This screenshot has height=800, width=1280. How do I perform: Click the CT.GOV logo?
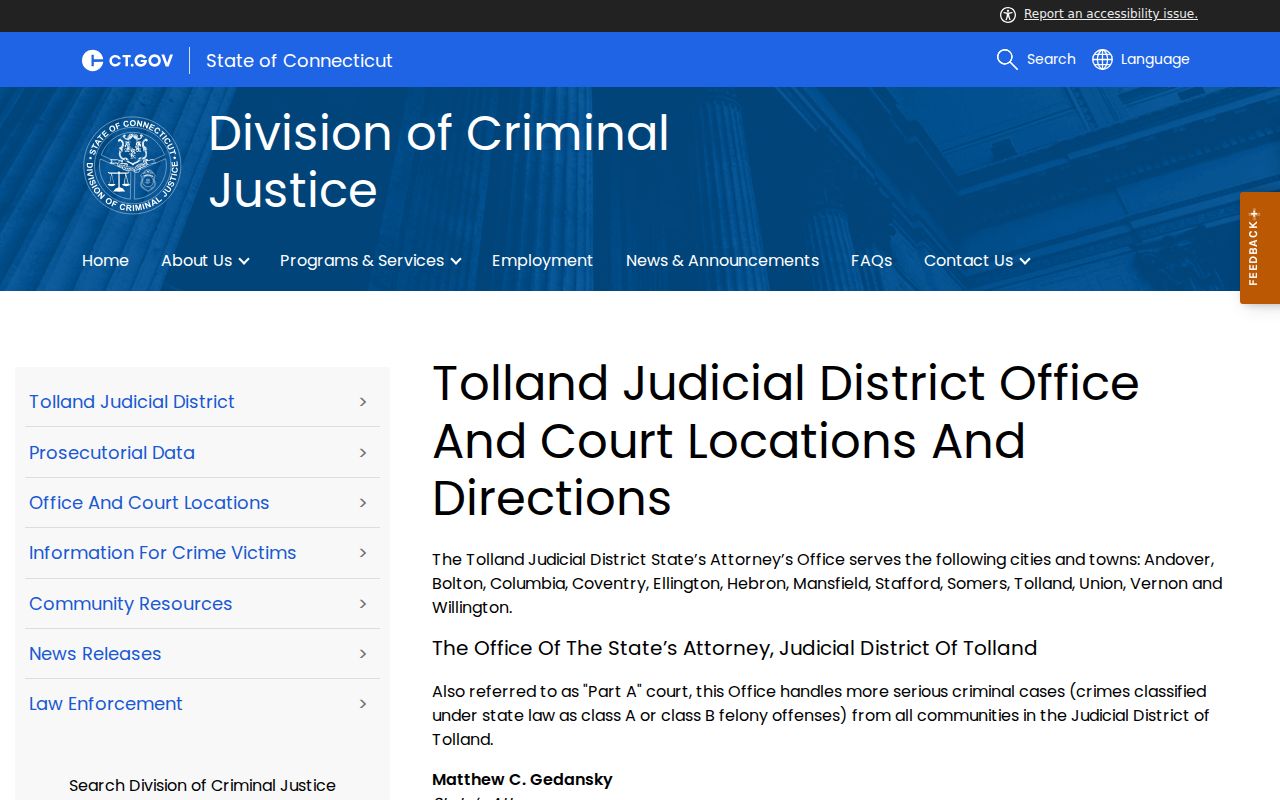click(128, 60)
